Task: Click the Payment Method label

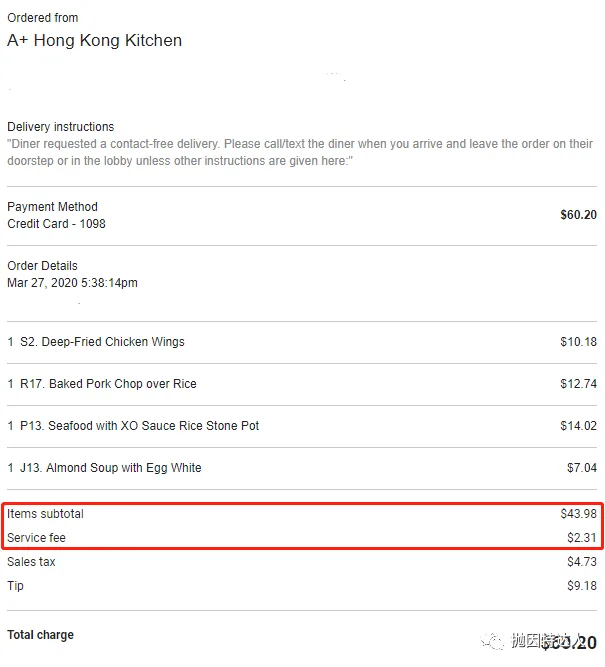Action: (x=52, y=207)
